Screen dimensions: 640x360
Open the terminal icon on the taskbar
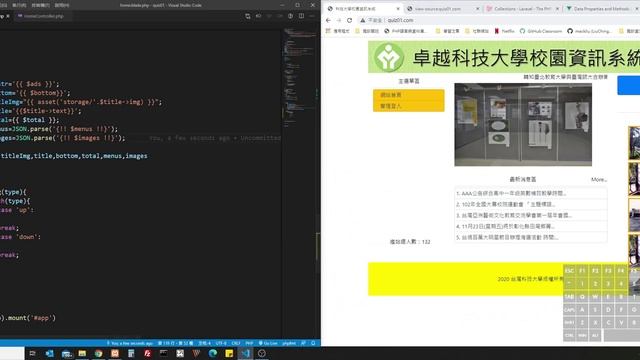[x=164, y=353]
